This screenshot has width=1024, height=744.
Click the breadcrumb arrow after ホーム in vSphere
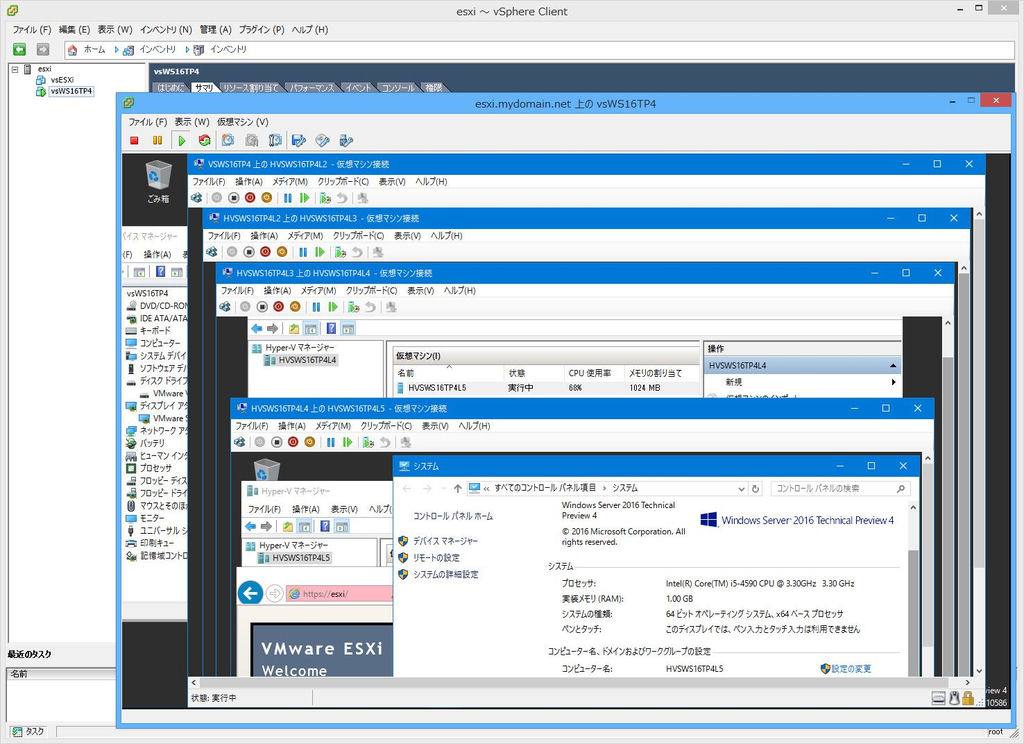[x=116, y=50]
